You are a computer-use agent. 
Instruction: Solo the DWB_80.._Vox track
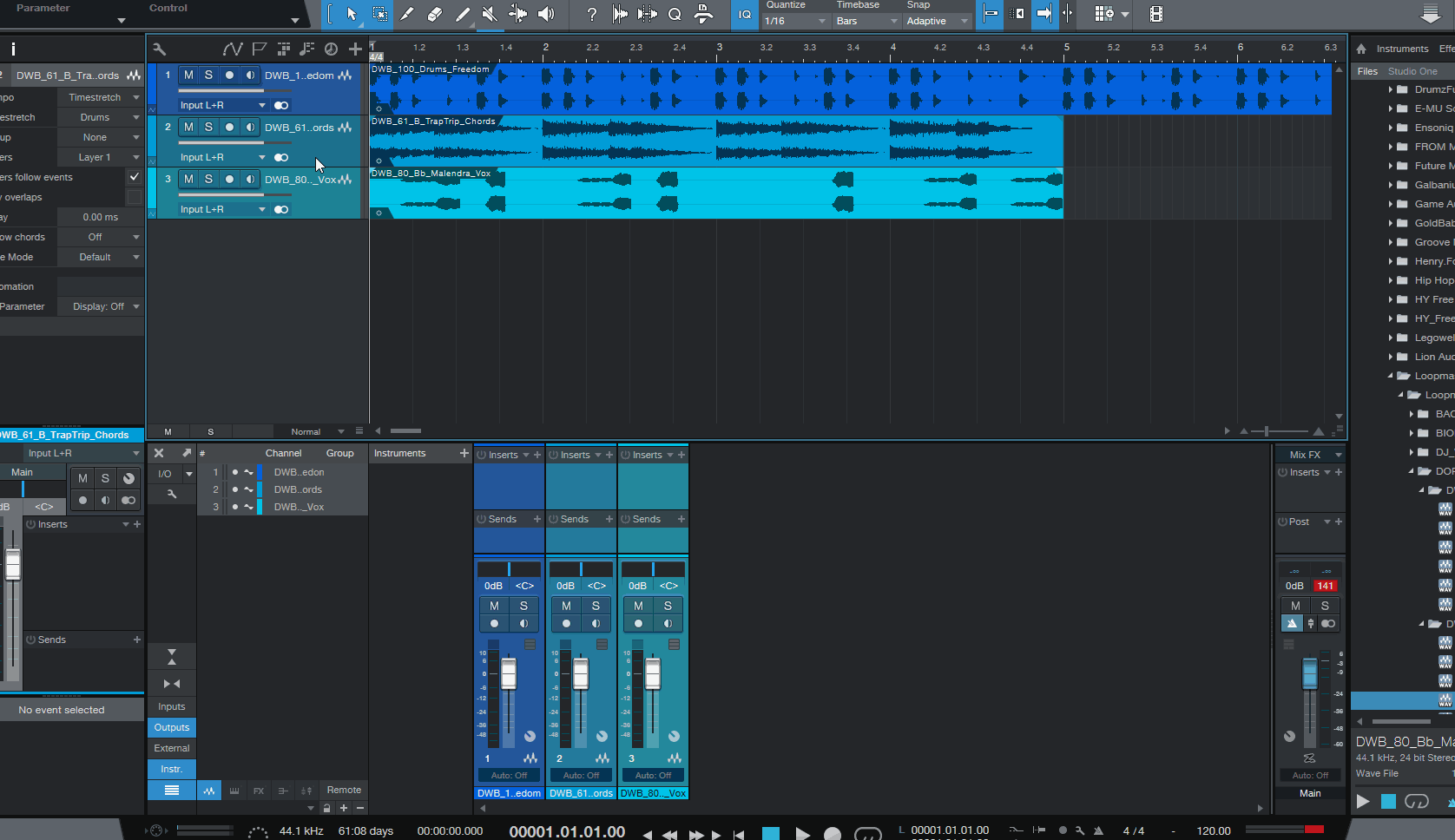point(208,180)
